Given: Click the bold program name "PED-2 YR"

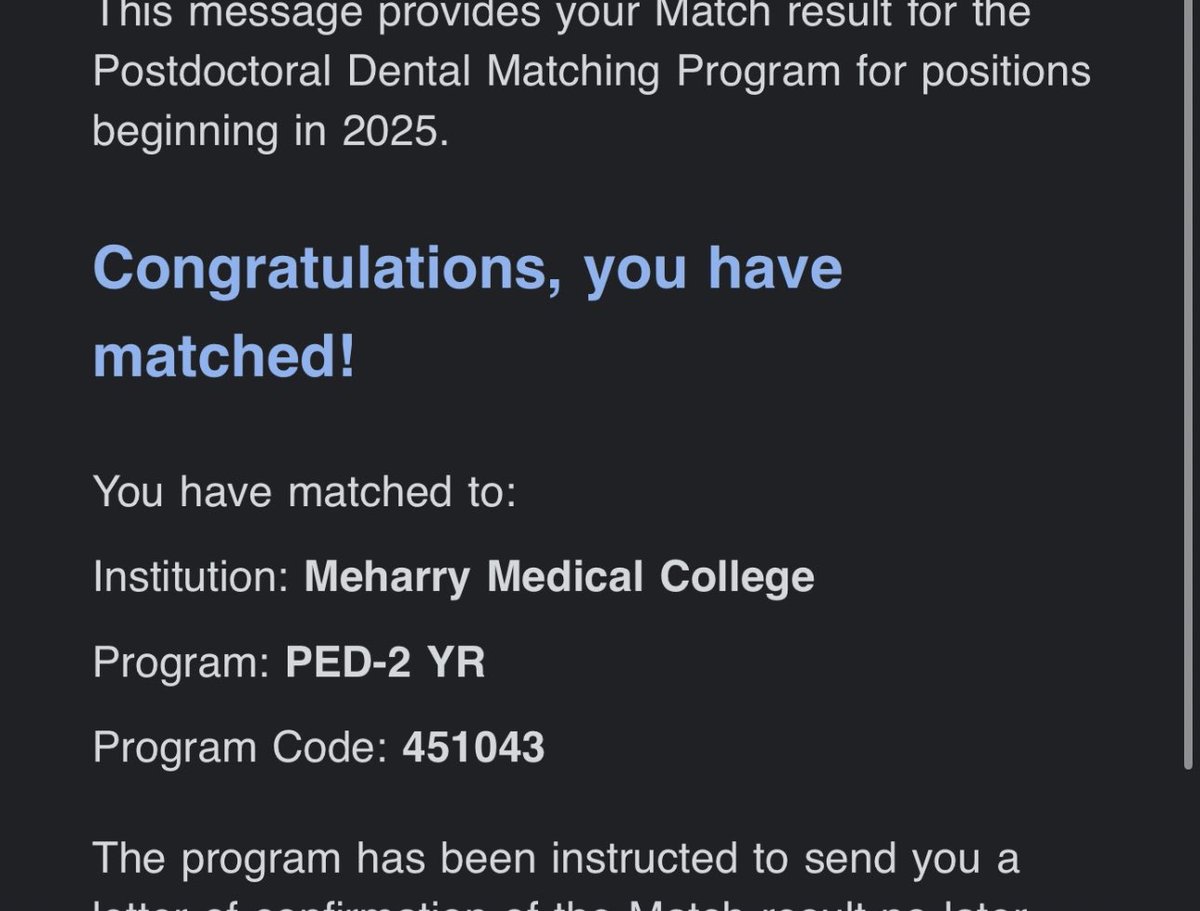Looking at the screenshot, I should 386,662.
